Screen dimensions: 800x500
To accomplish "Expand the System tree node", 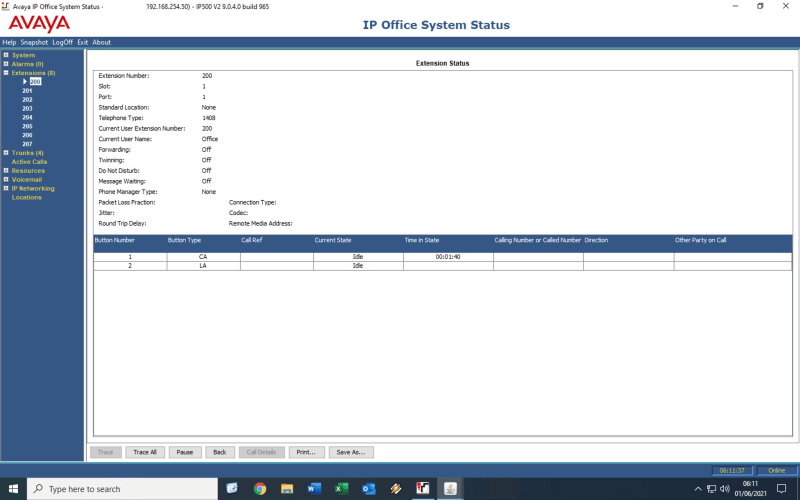I will [6, 55].
